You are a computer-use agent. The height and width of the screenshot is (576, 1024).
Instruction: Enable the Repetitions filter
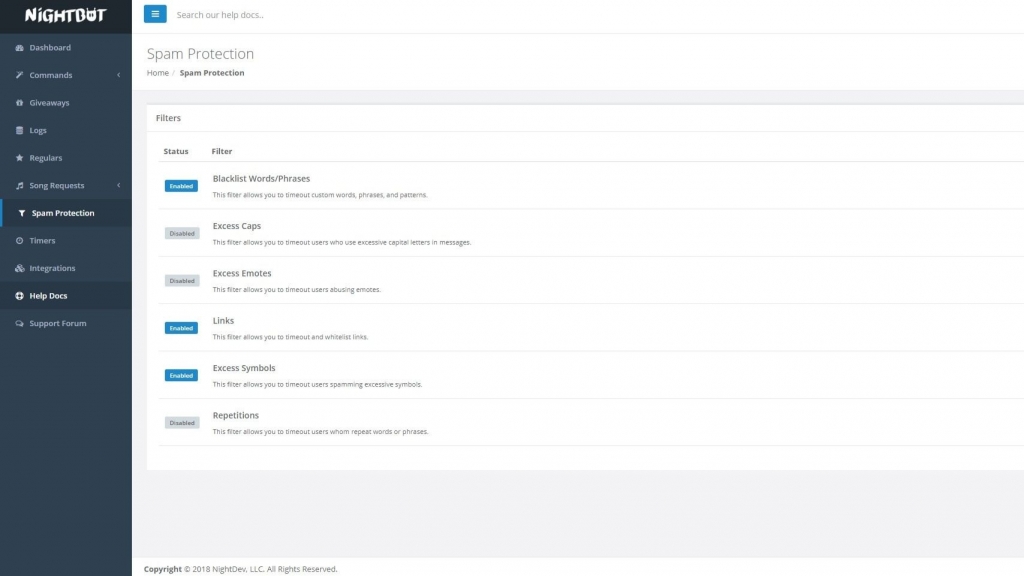[x=181, y=423]
